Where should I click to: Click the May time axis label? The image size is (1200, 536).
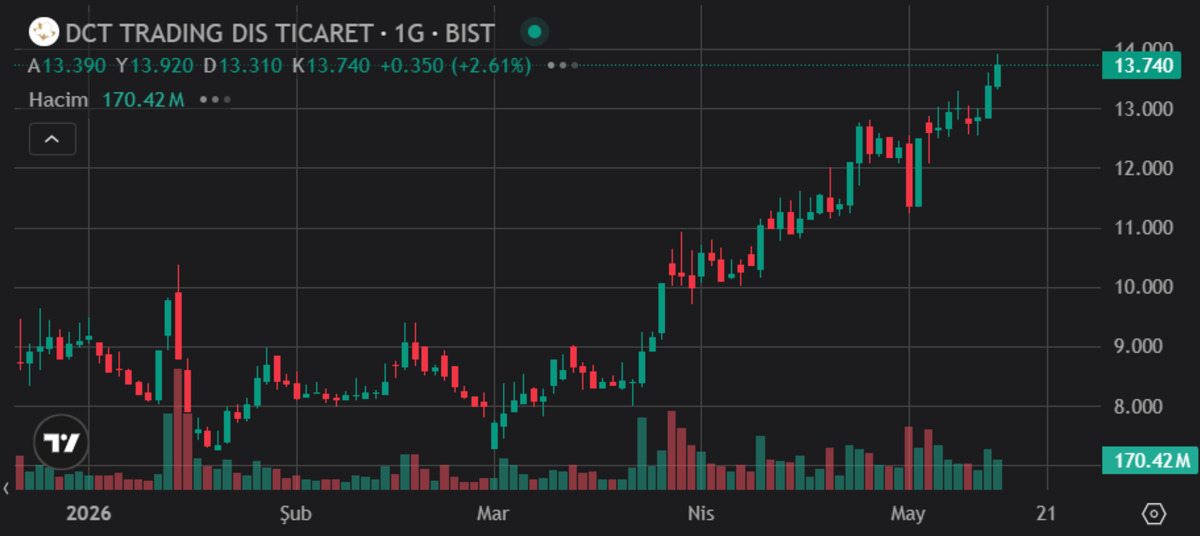pyautogui.click(x=908, y=514)
